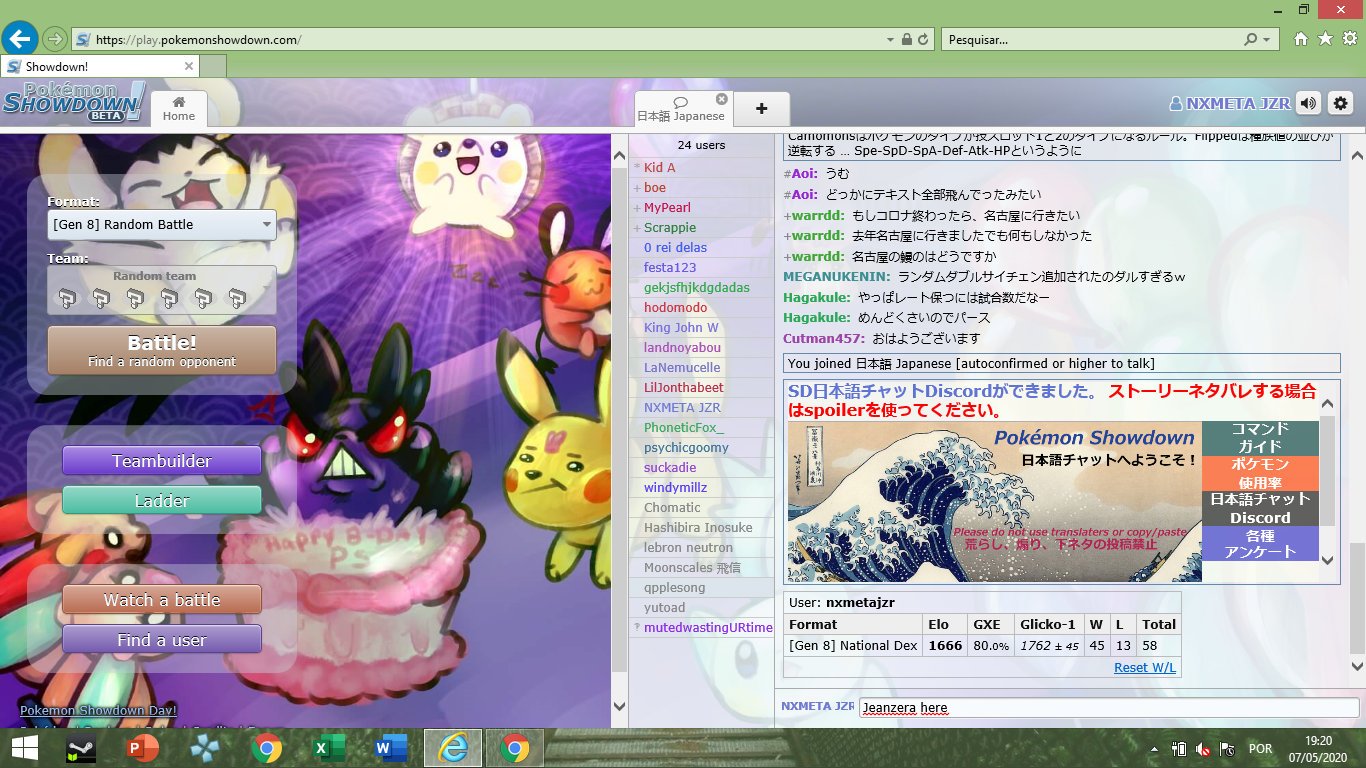The image size is (1366, 768).
Task: Click コマンドガイド button in banner
Action: coord(1260,437)
